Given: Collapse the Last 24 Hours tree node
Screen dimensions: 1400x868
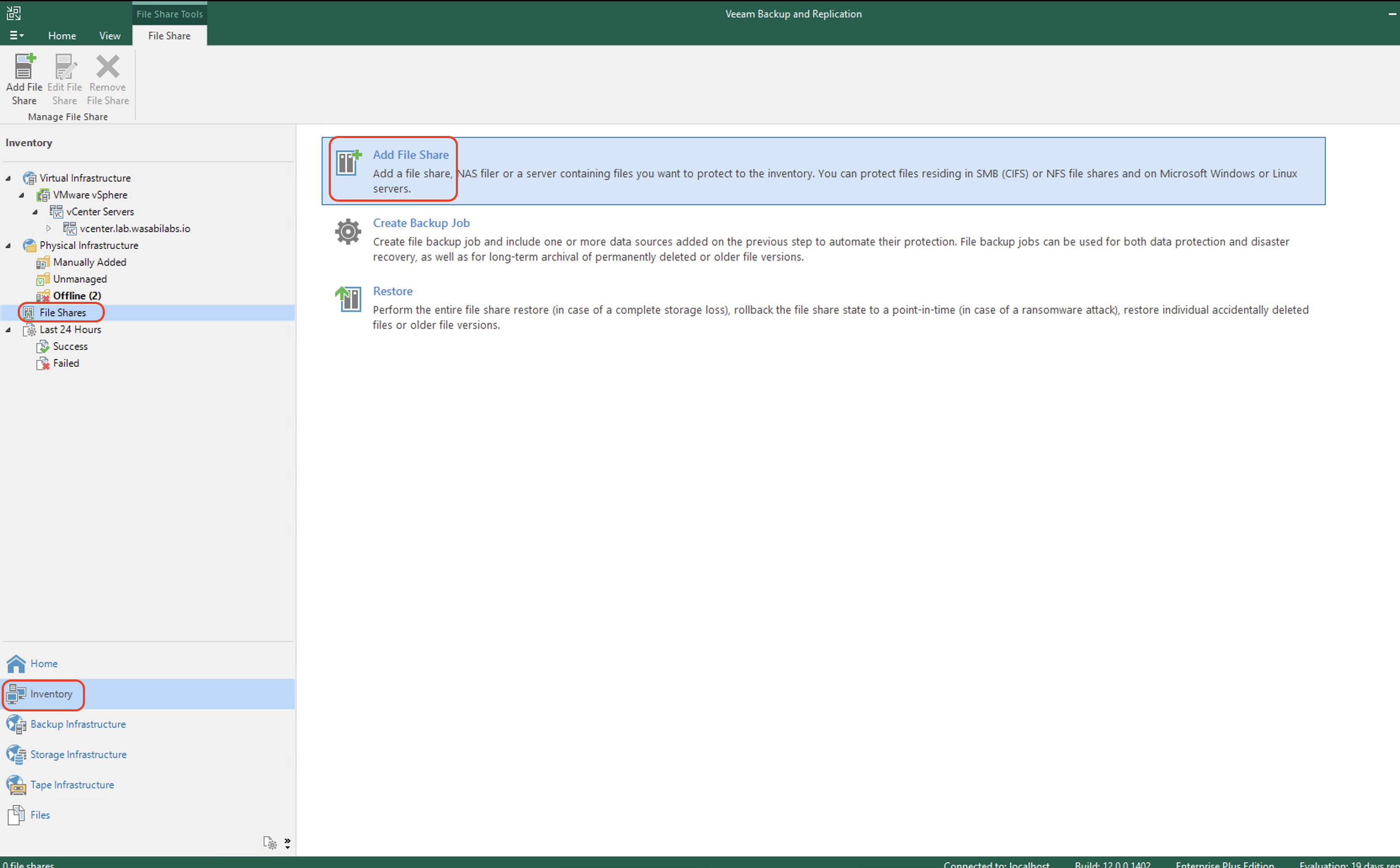Looking at the screenshot, I should click(8, 330).
